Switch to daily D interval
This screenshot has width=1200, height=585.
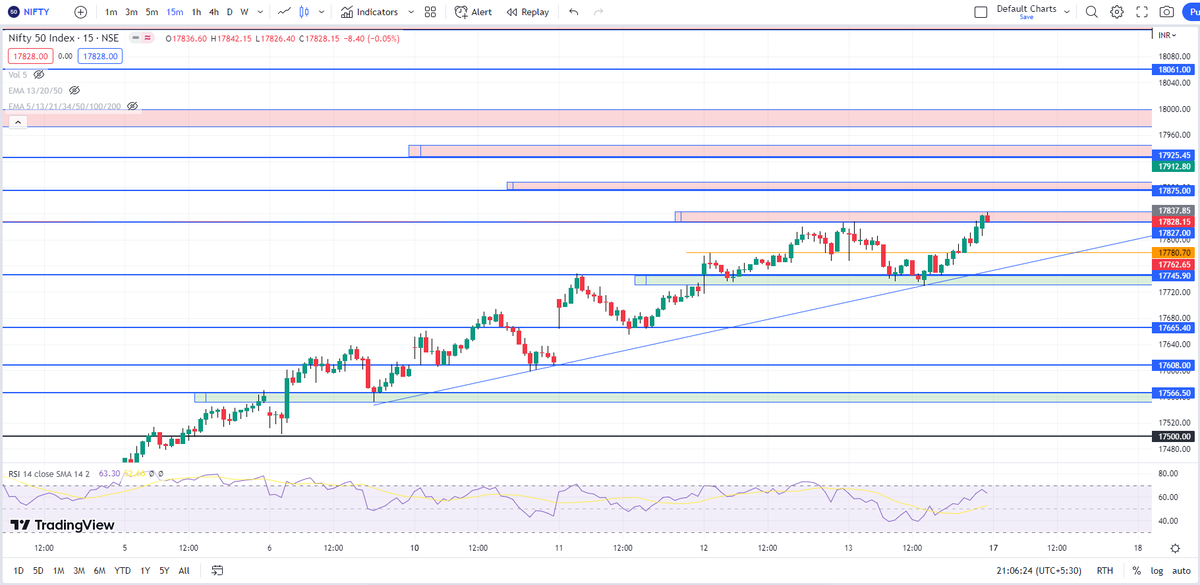pyautogui.click(x=230, y=12)
